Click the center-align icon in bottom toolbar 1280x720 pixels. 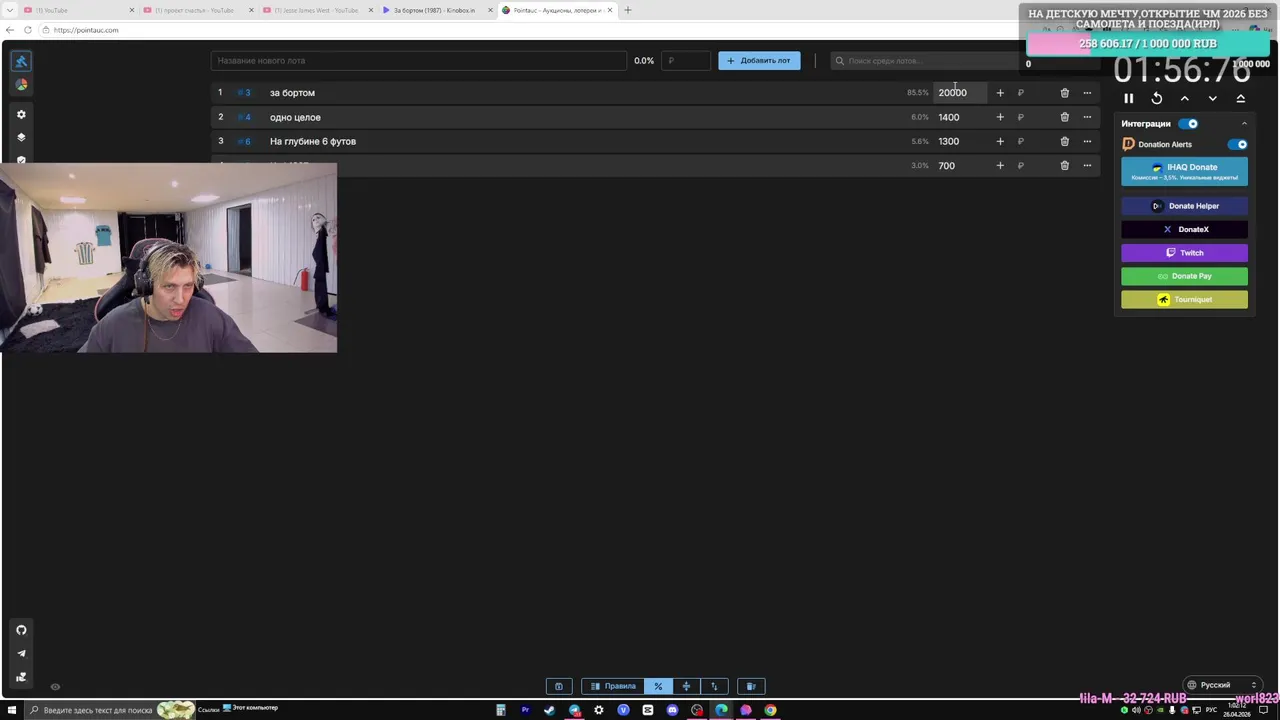686,686
